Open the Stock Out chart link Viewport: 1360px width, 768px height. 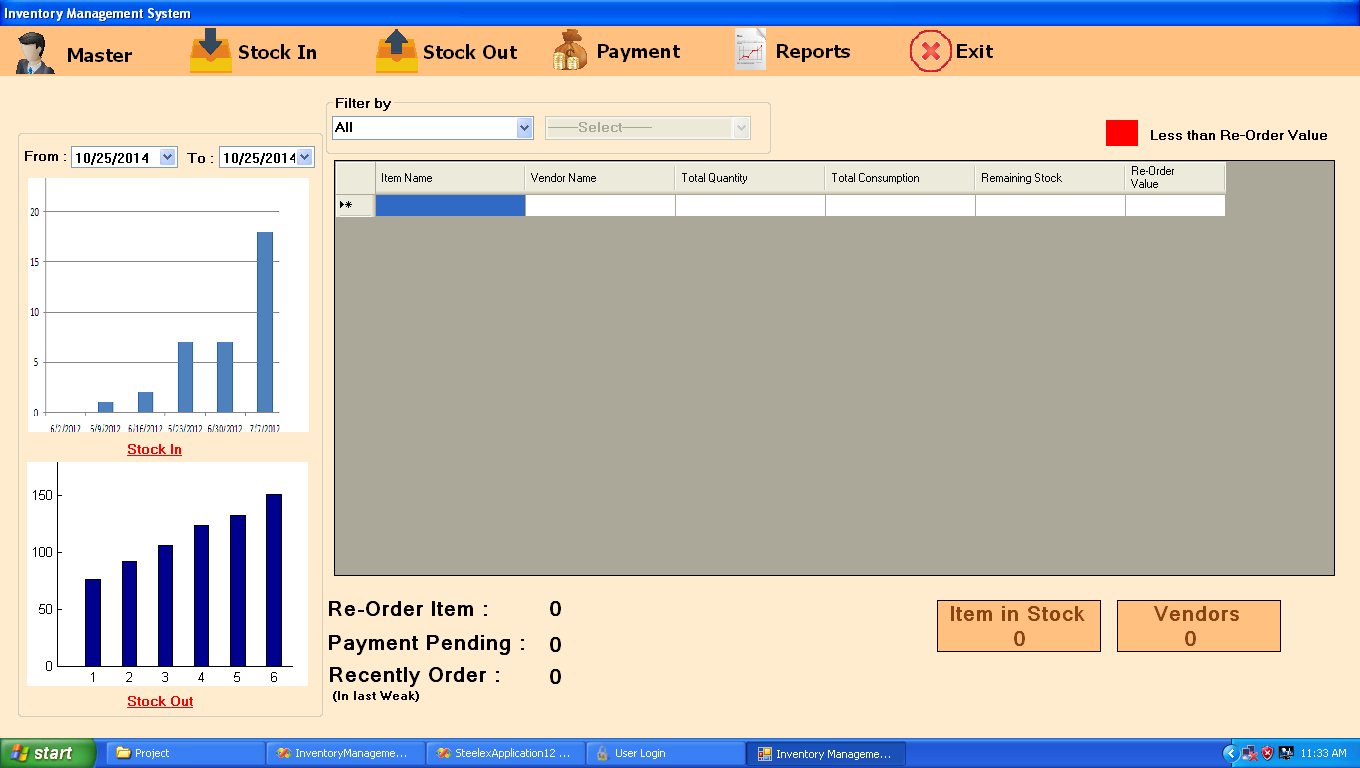pos(160,701)
